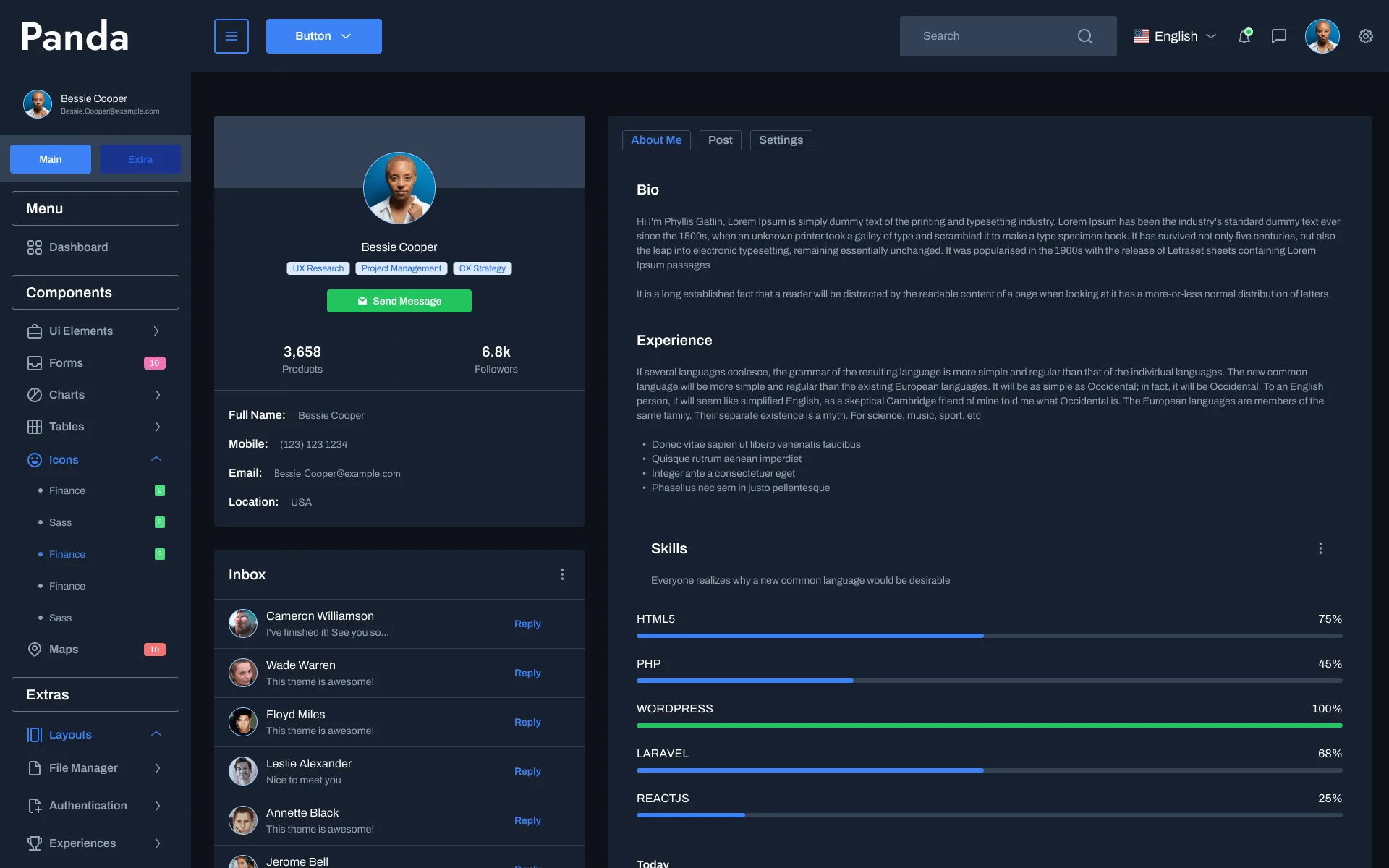The width and height of the screenshot is (1389, 868).
Task: Switch sidebar to Main mode
Action: [x=51, y=159]
